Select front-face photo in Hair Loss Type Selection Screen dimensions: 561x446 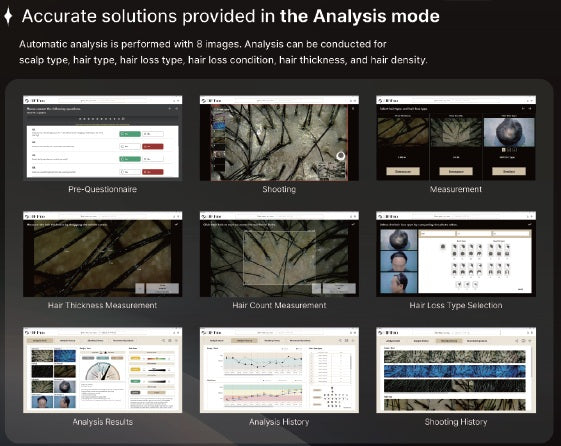pyautogui.click(x=399, y=261)
